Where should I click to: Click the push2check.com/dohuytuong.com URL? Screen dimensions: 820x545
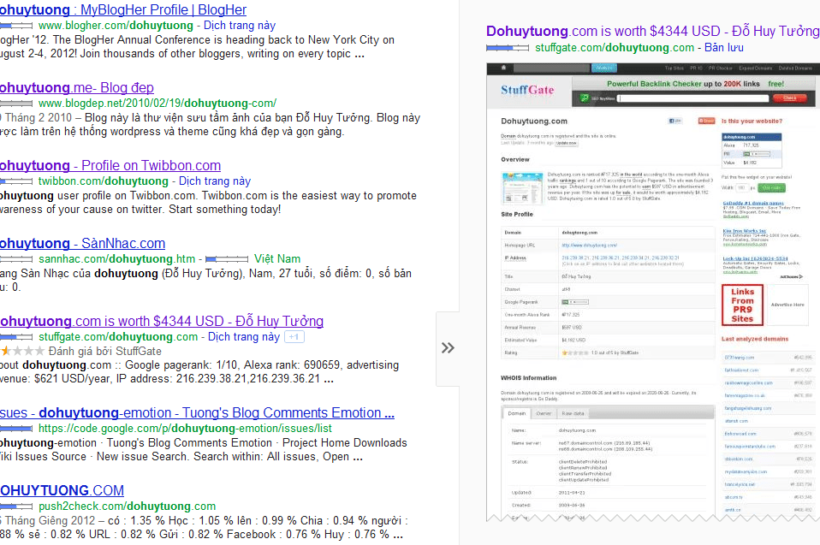(x=127, y=506)
